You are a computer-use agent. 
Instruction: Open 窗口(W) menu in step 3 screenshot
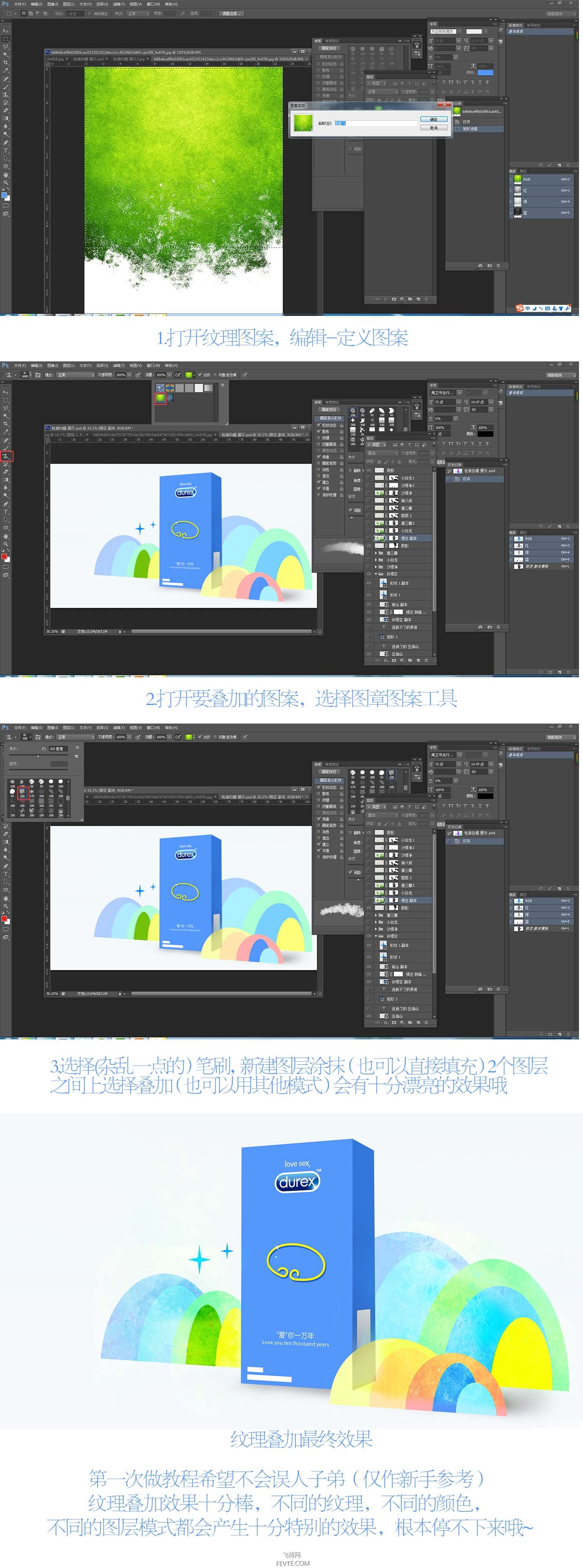tap(153, 728)
